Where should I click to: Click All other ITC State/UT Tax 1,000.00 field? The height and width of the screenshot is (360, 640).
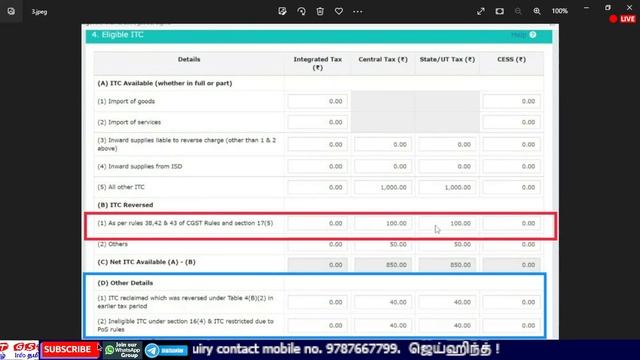[447, 187]
